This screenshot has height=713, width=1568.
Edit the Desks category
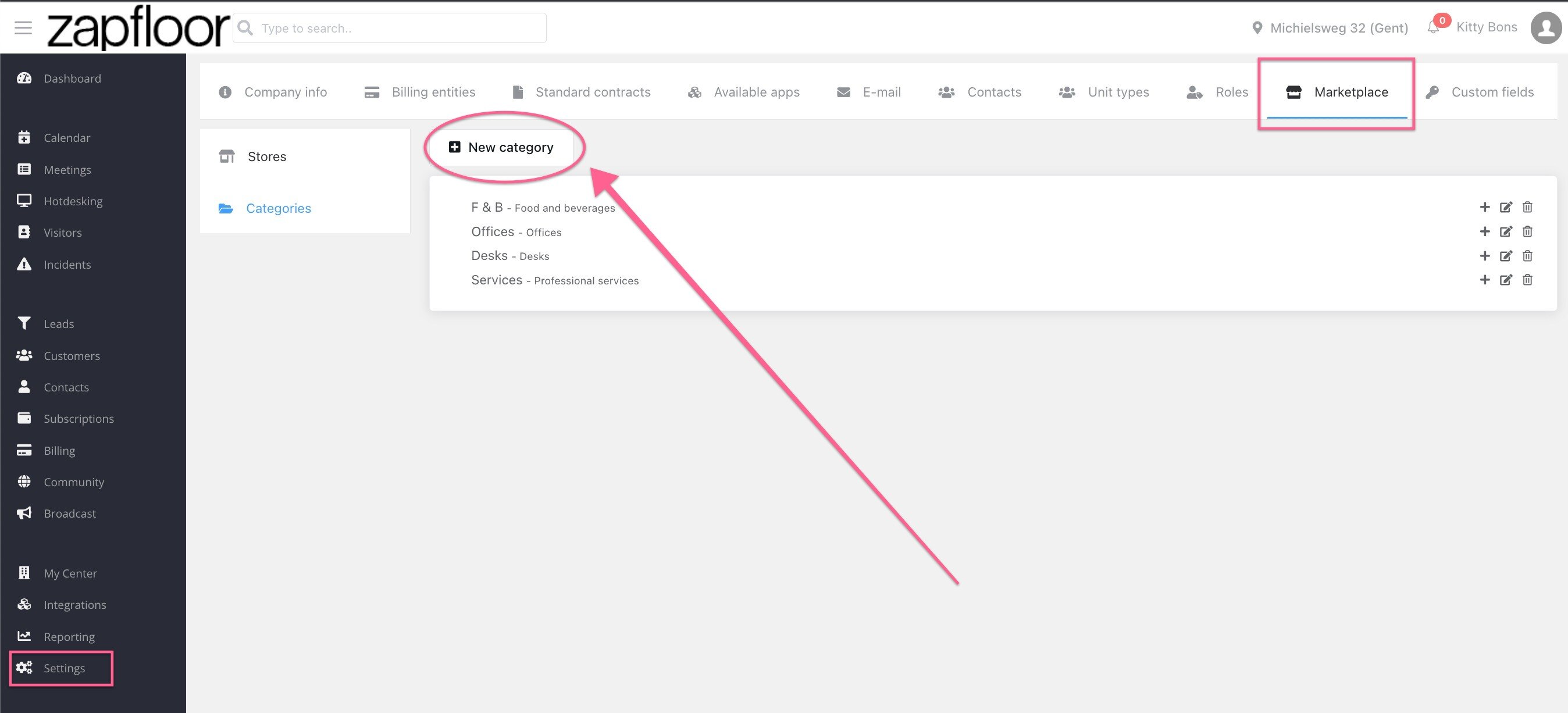click(1506, 256)
